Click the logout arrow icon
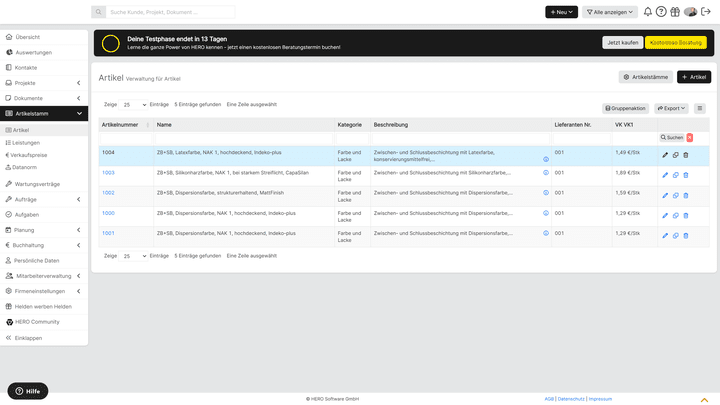 (706, 12)
